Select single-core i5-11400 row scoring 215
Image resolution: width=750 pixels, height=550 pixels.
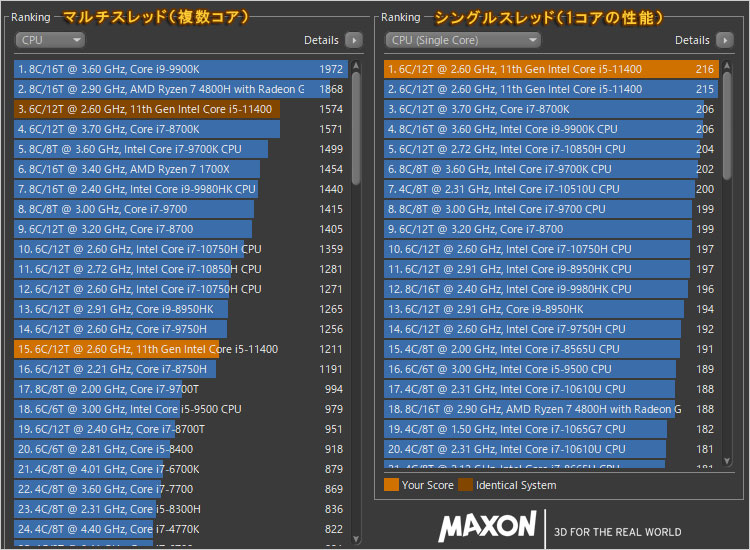click(x=551, y=89)
